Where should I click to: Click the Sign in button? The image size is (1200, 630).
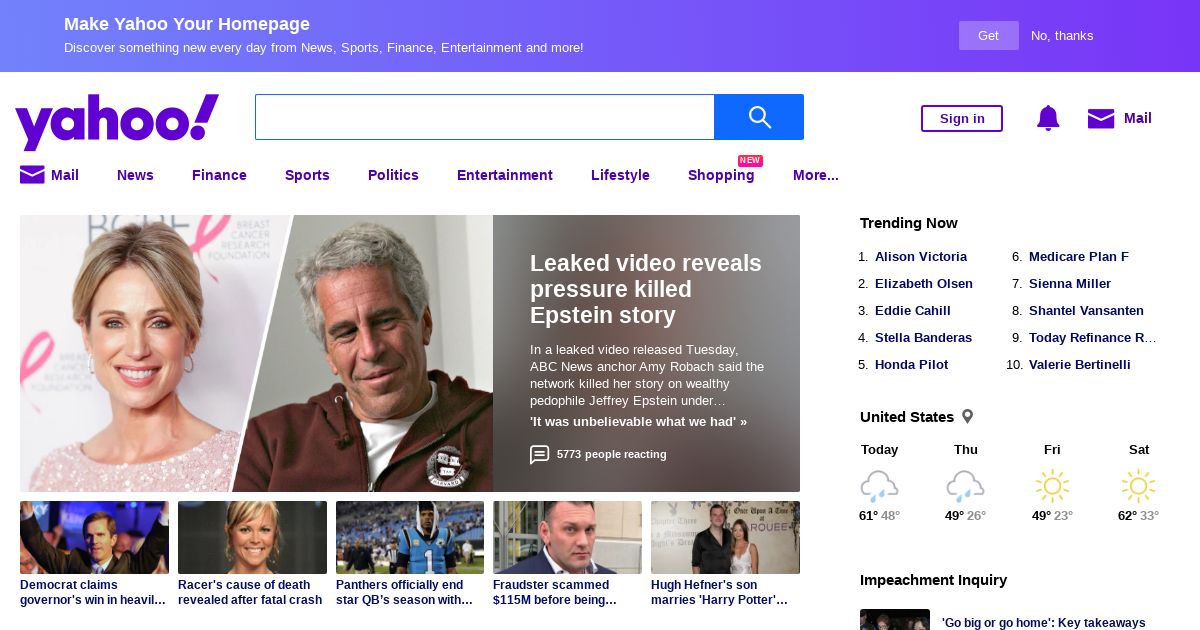tap(962, 118)
